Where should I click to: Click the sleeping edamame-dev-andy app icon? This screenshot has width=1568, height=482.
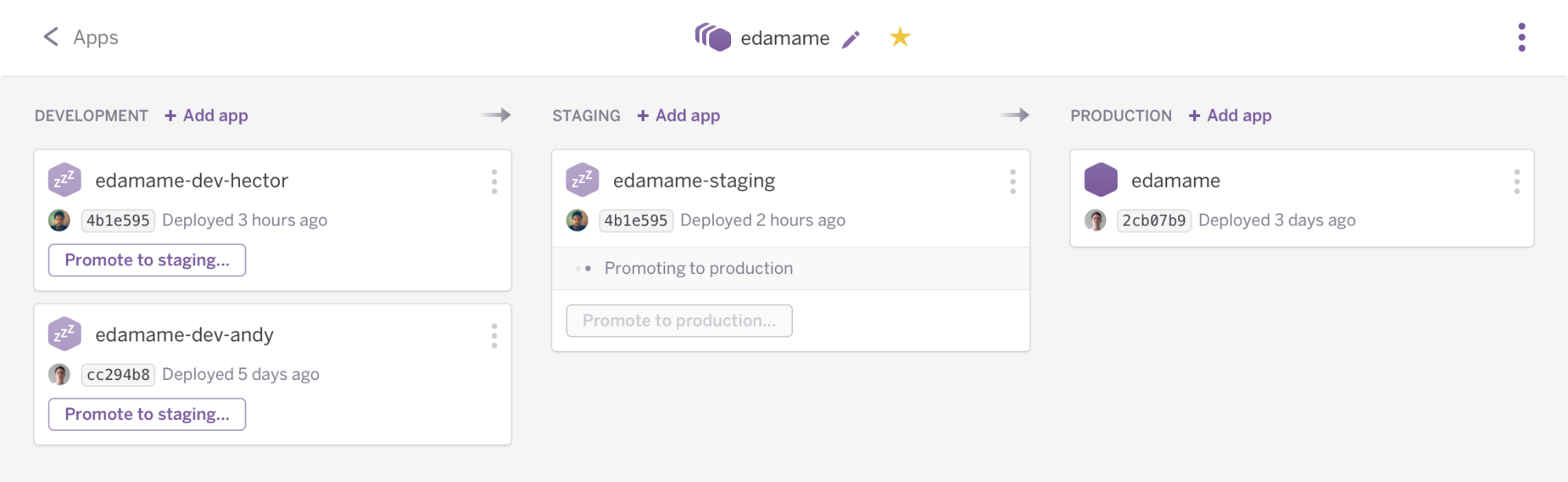click(66, 333)
